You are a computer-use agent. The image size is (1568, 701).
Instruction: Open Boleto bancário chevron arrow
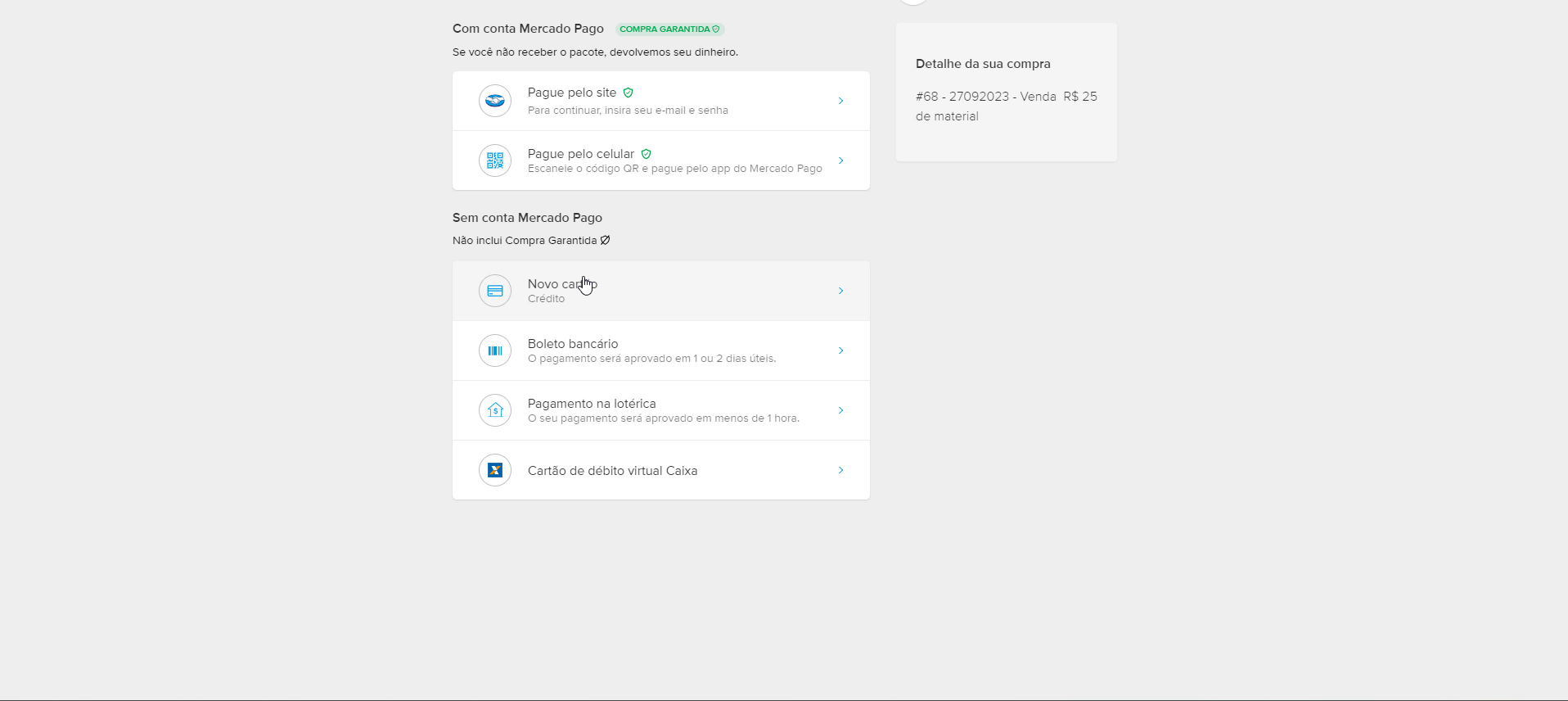coord(840,350)
